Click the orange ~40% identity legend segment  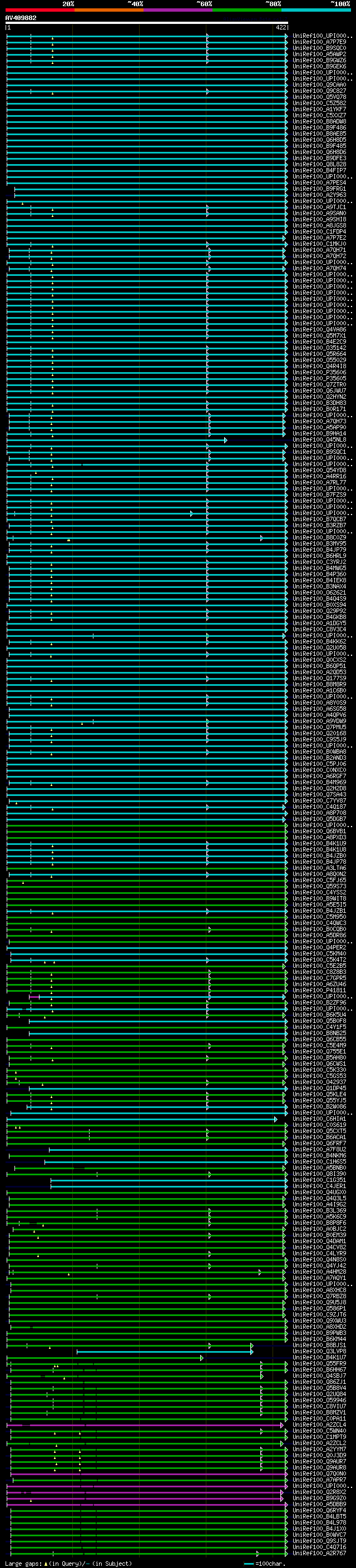click(109, 10)
